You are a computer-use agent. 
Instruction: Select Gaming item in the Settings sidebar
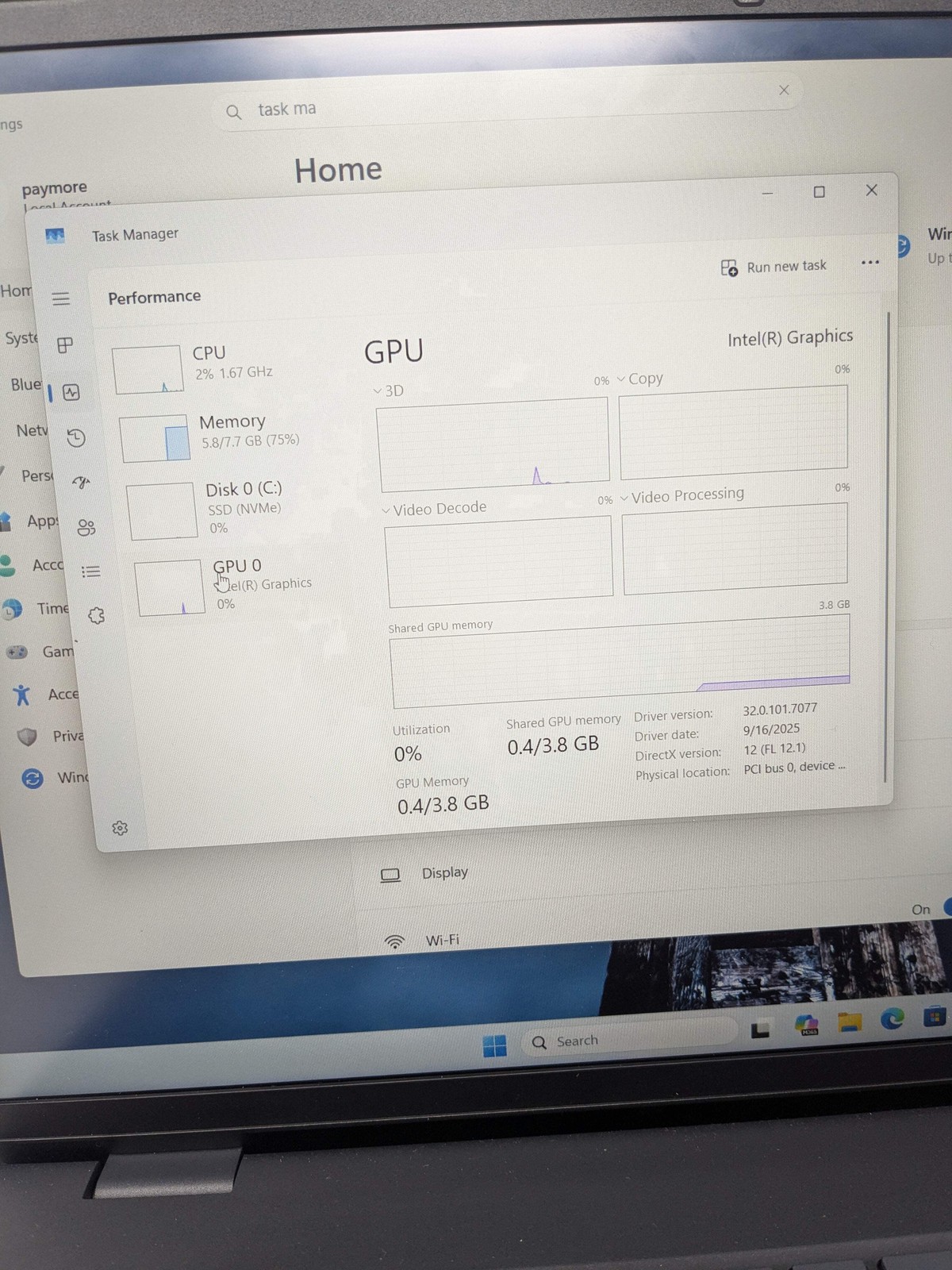[x=40, y=652]
